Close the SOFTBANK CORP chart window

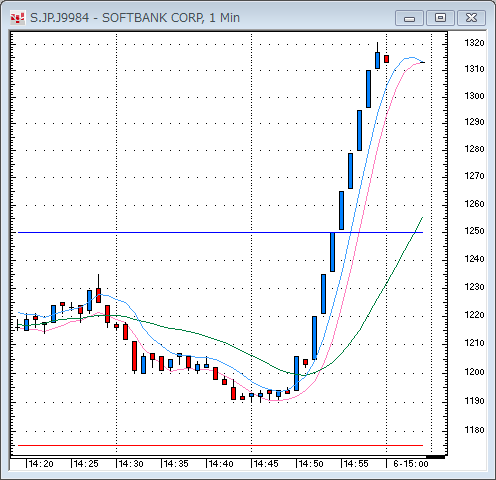click(471, 18)
